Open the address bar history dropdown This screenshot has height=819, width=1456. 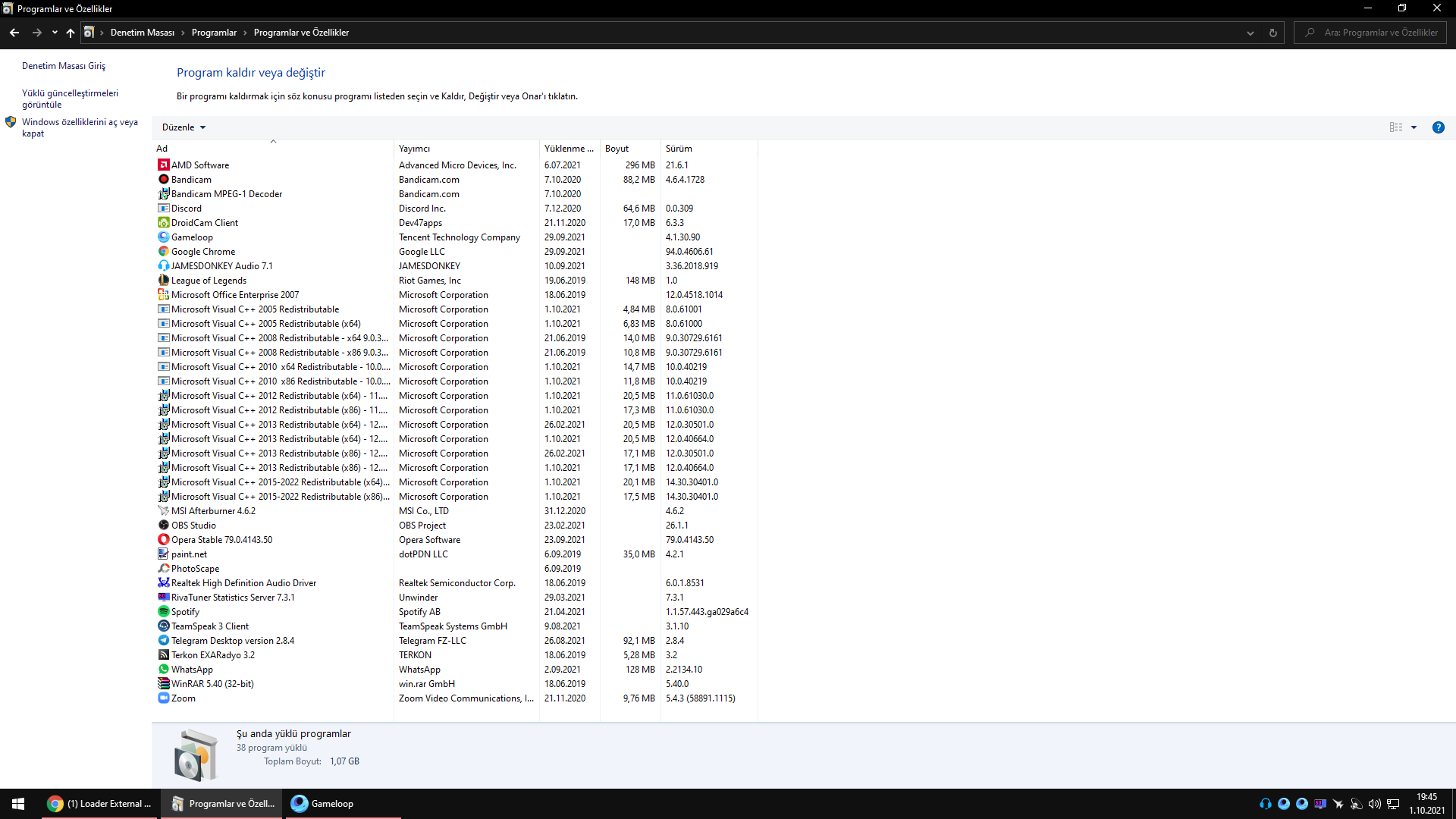click(1250, 33)
